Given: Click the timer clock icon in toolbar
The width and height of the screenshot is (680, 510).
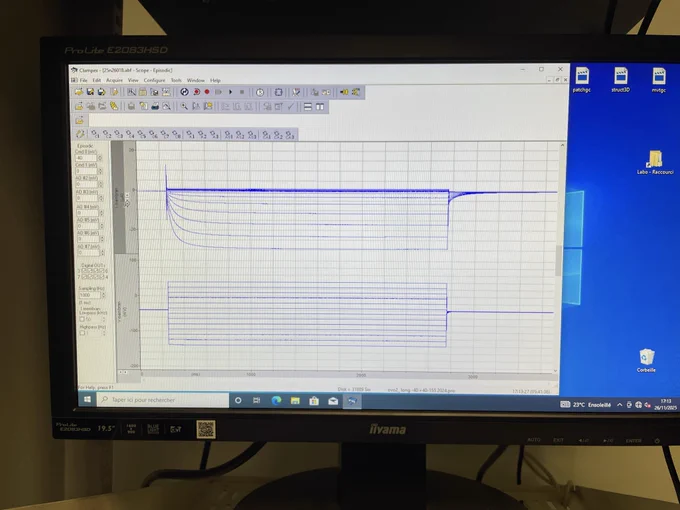Looking at the screenshot, I should [x=260, y=92].
